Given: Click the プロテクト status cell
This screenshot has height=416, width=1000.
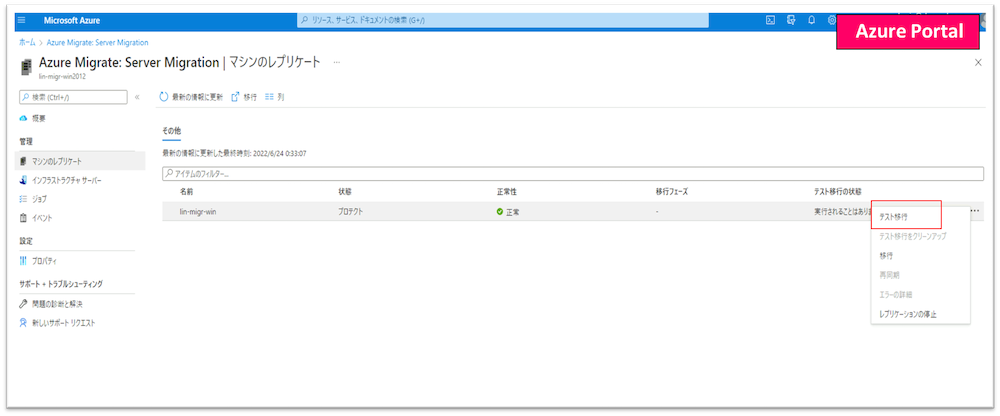Looking at the screenshot, I should click(351, 211).
